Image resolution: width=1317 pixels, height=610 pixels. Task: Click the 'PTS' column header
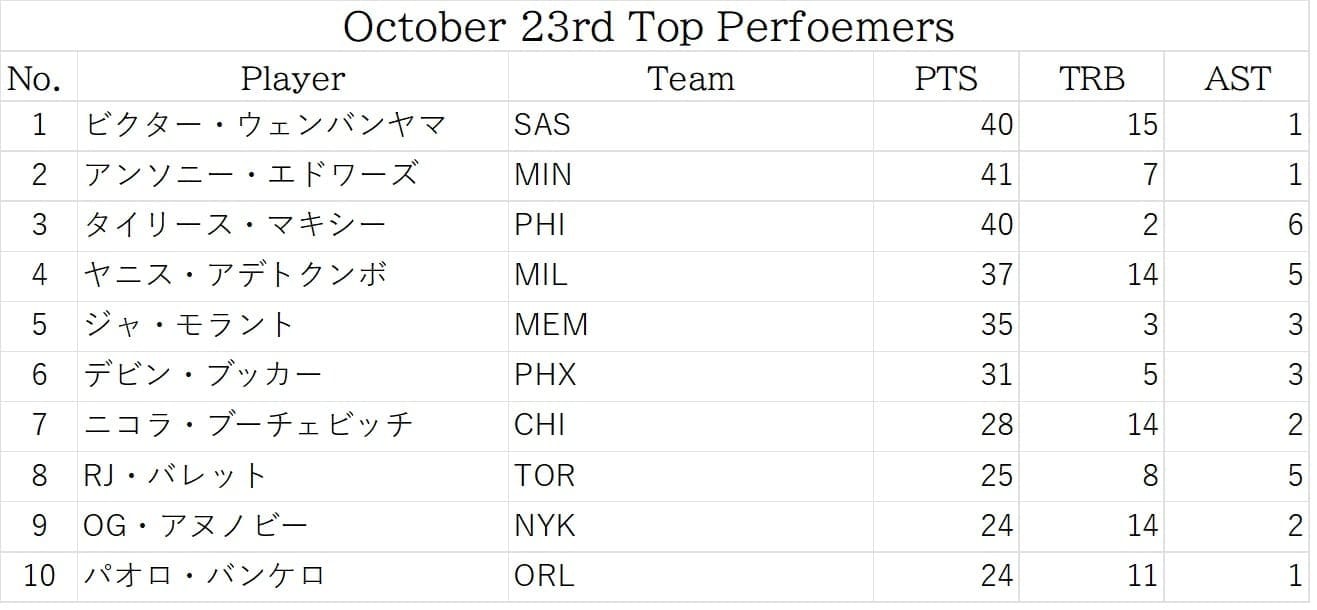[x=945, y=78]
